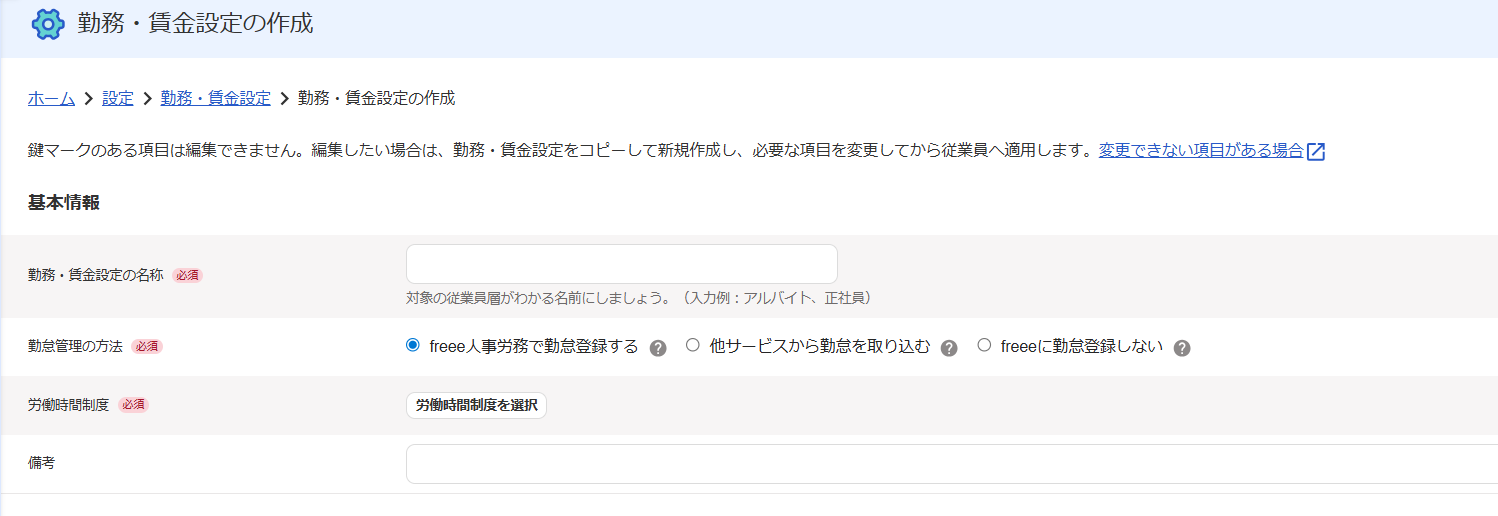Go to 設定 breadcrumb link
Screen dimensions: 1498x516
coord(118,98)
